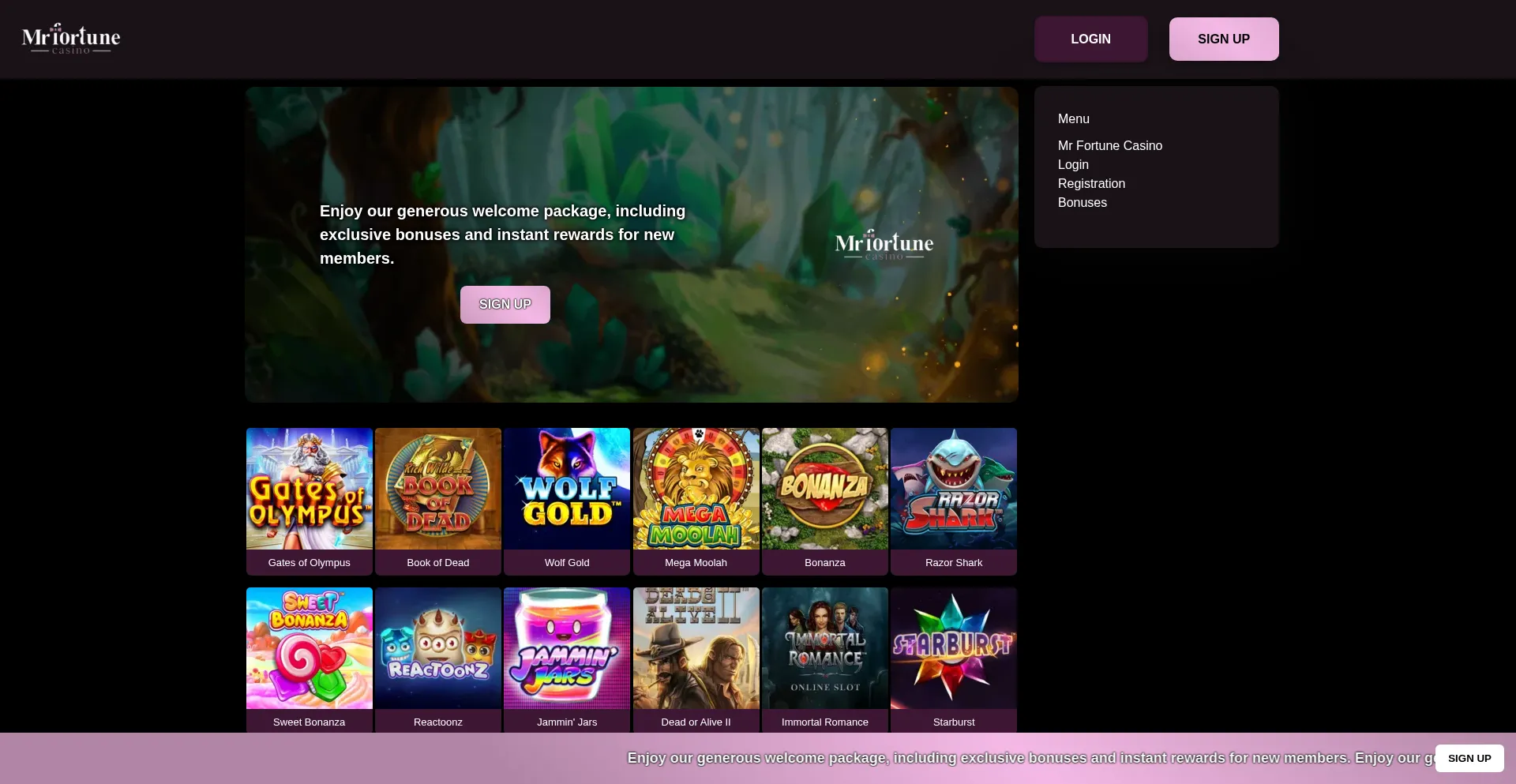The height and width of the screenshot is (784, 1516).
Task: Open Mega Moolah lion game image
Action: point(696,489)
